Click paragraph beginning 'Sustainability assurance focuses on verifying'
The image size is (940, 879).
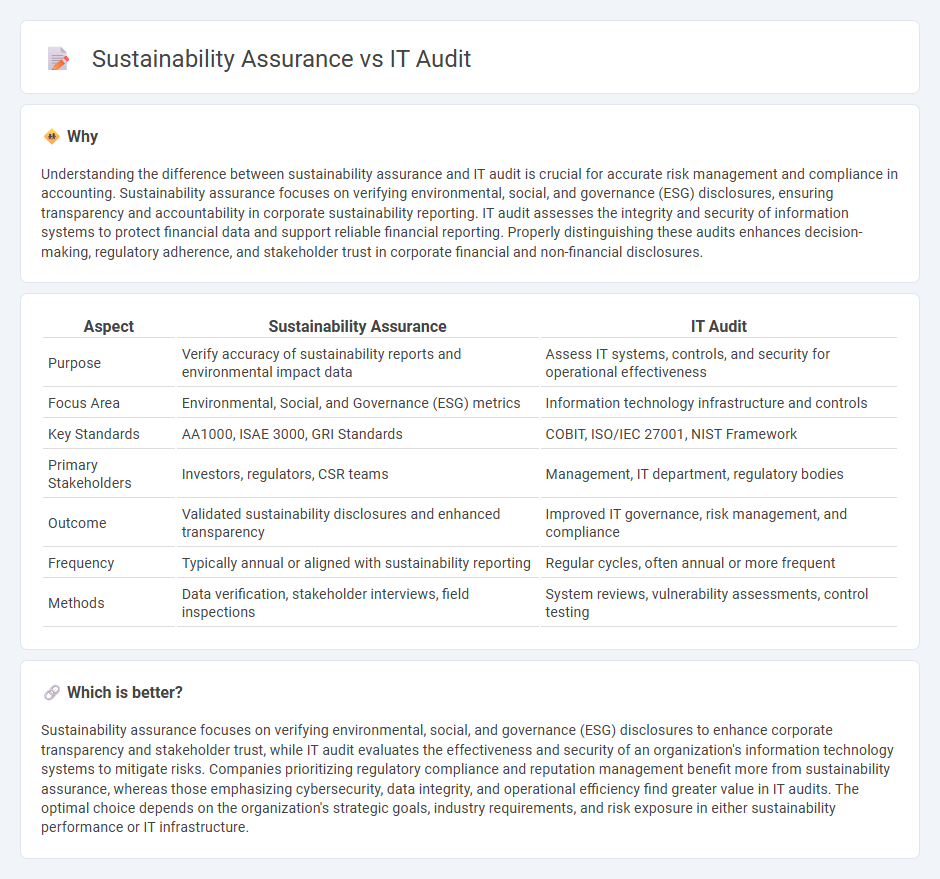[x=469, y=778]
